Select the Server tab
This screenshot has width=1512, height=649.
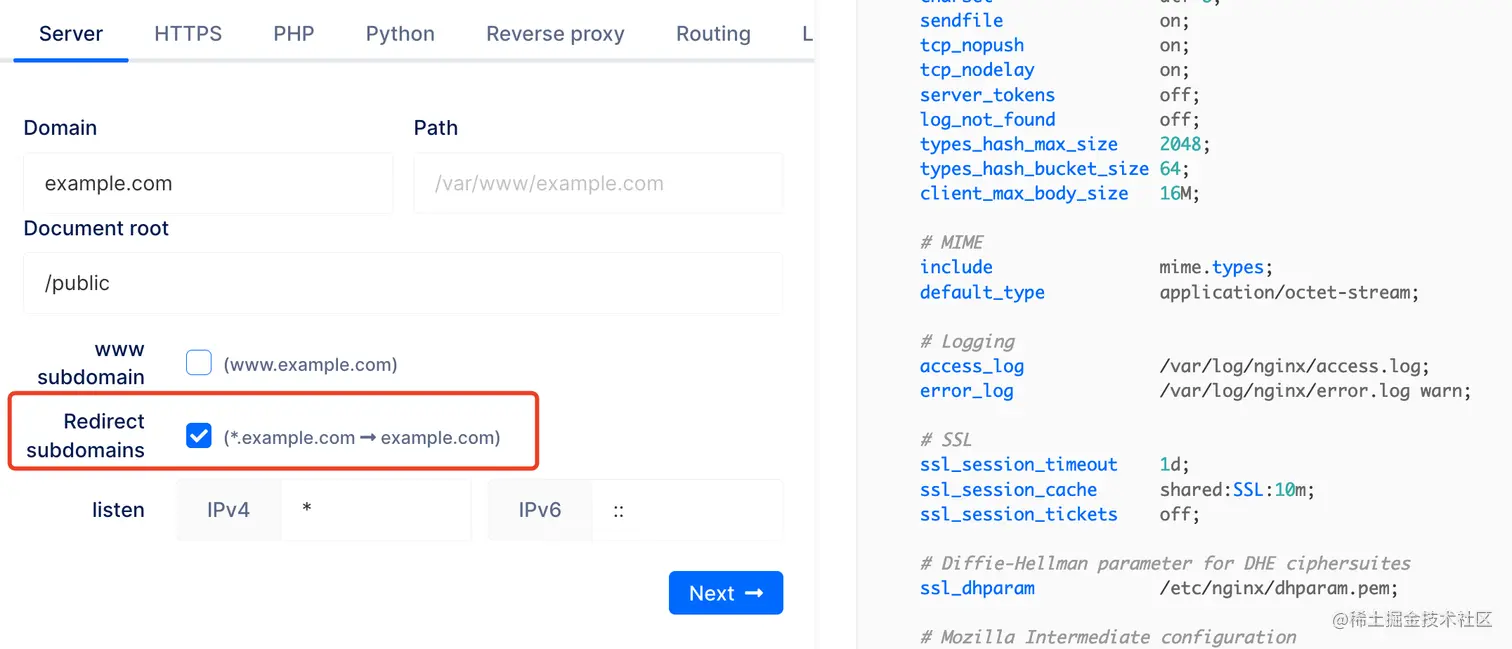[70, 33]
